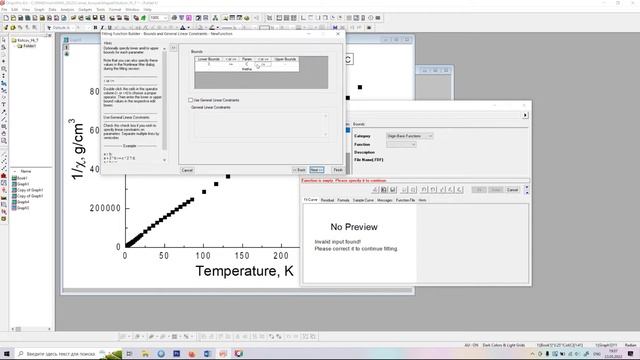Enable Use General Linear Constraints checkbox

coord(190,100)
